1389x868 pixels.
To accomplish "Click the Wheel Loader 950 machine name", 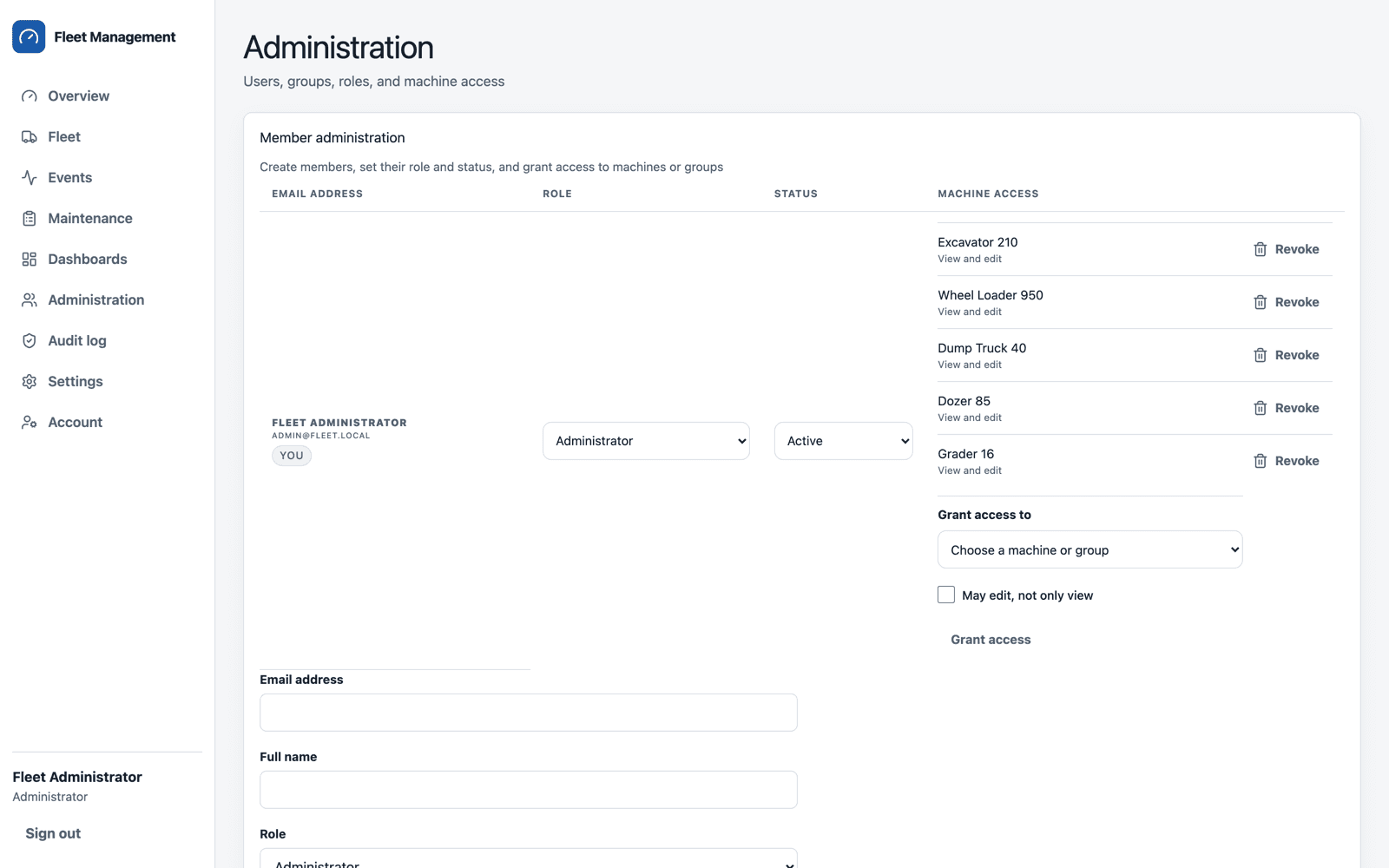I will [991, 295].
